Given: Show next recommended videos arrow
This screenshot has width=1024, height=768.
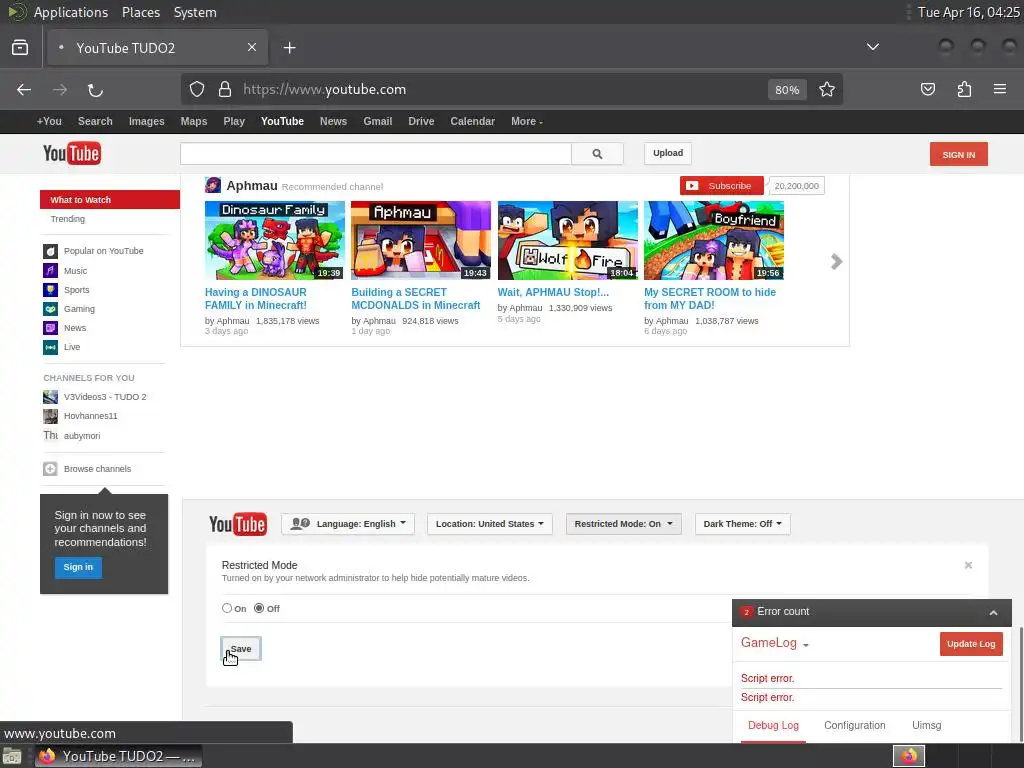Looking at the screenshot, I should (837, 262).
